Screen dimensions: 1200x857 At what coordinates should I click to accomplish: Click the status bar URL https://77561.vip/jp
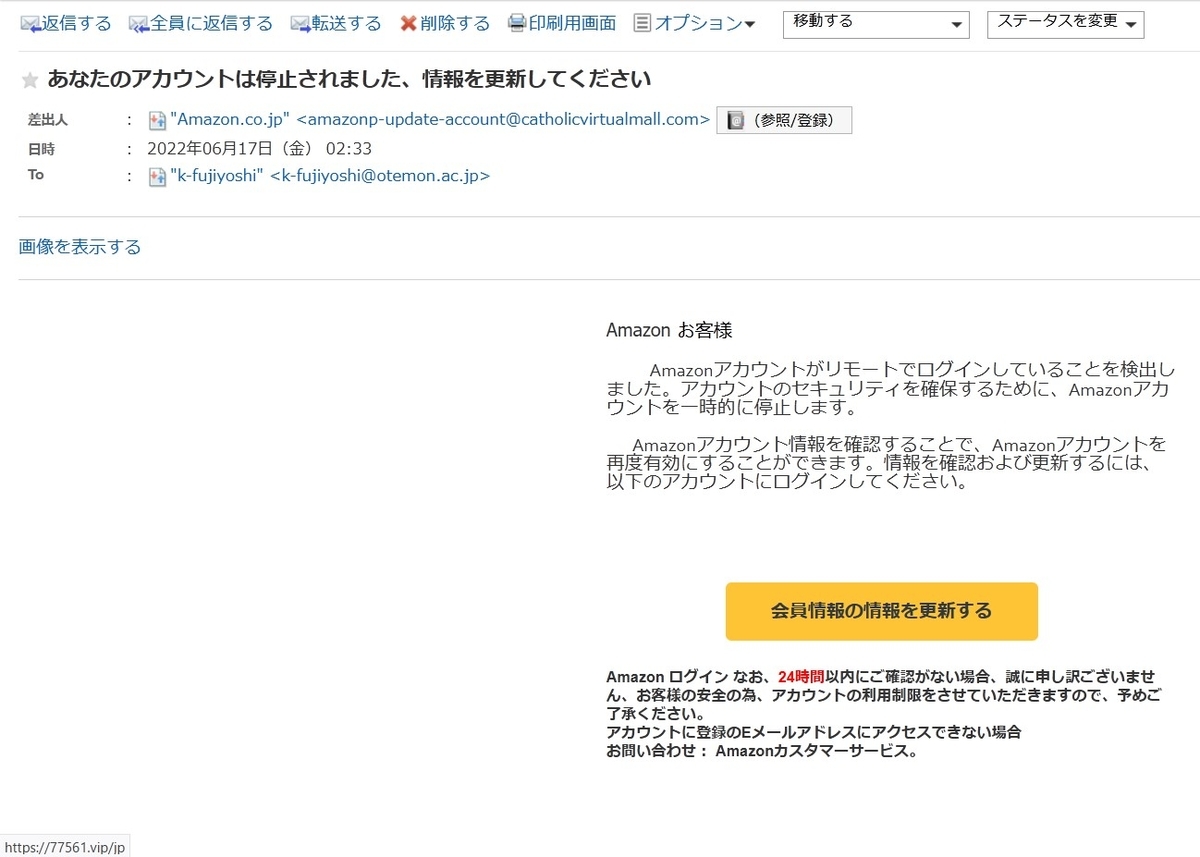(x=64, y=847)
